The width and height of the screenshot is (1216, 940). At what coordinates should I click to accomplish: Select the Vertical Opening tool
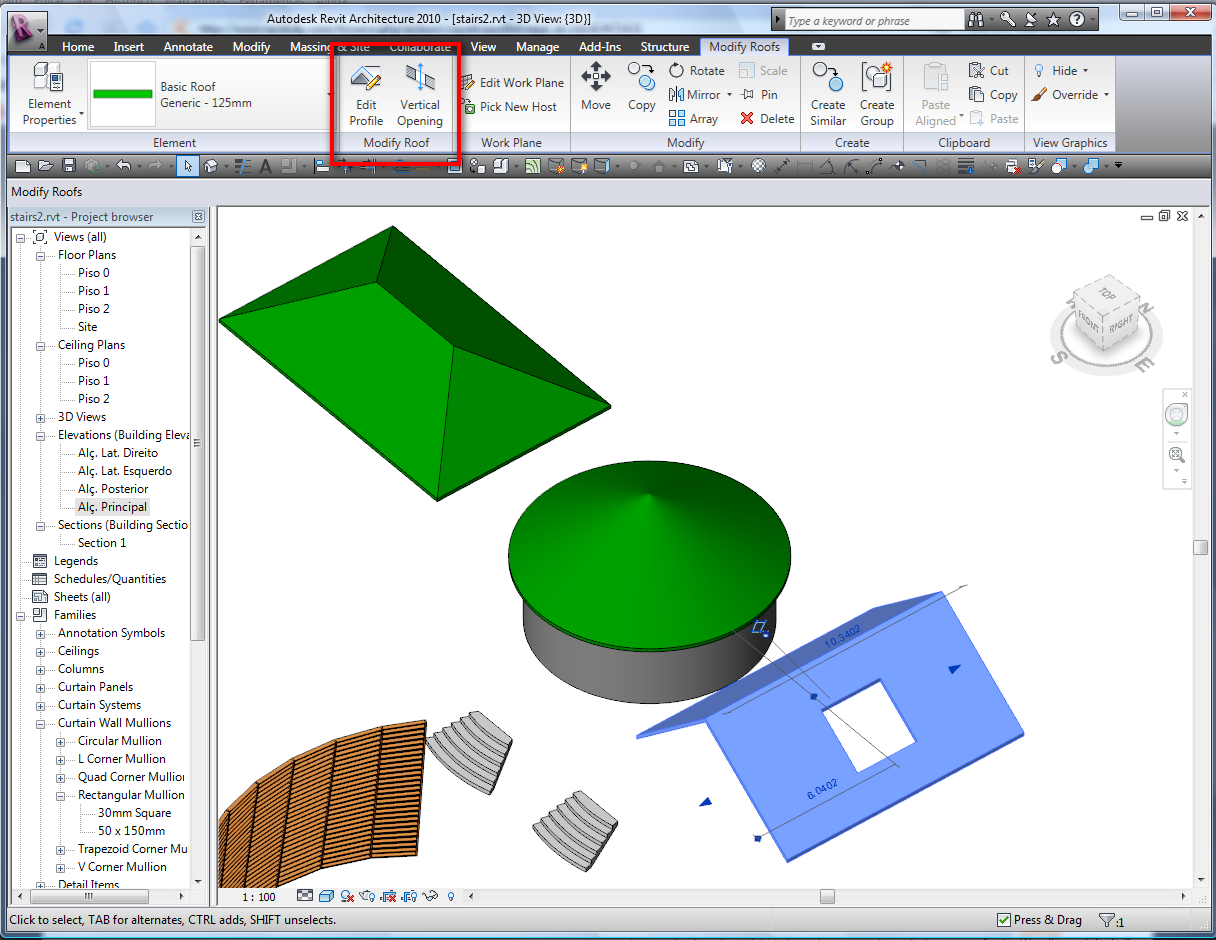coord(419,94)
